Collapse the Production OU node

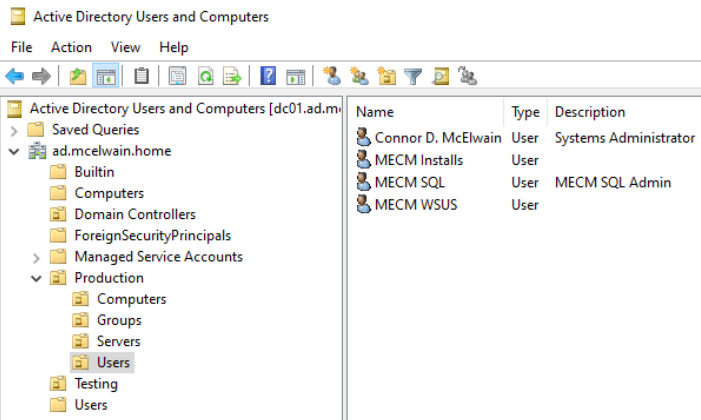(37, 278)
